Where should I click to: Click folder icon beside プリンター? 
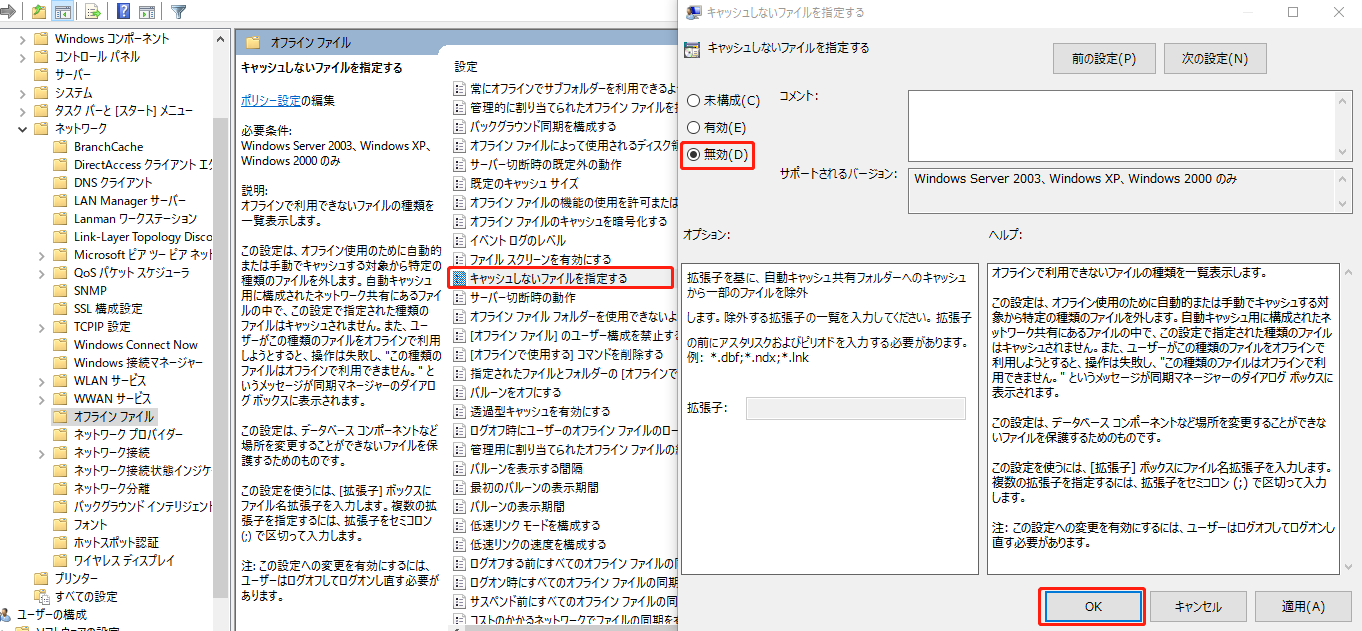click(x=41, y=578)
